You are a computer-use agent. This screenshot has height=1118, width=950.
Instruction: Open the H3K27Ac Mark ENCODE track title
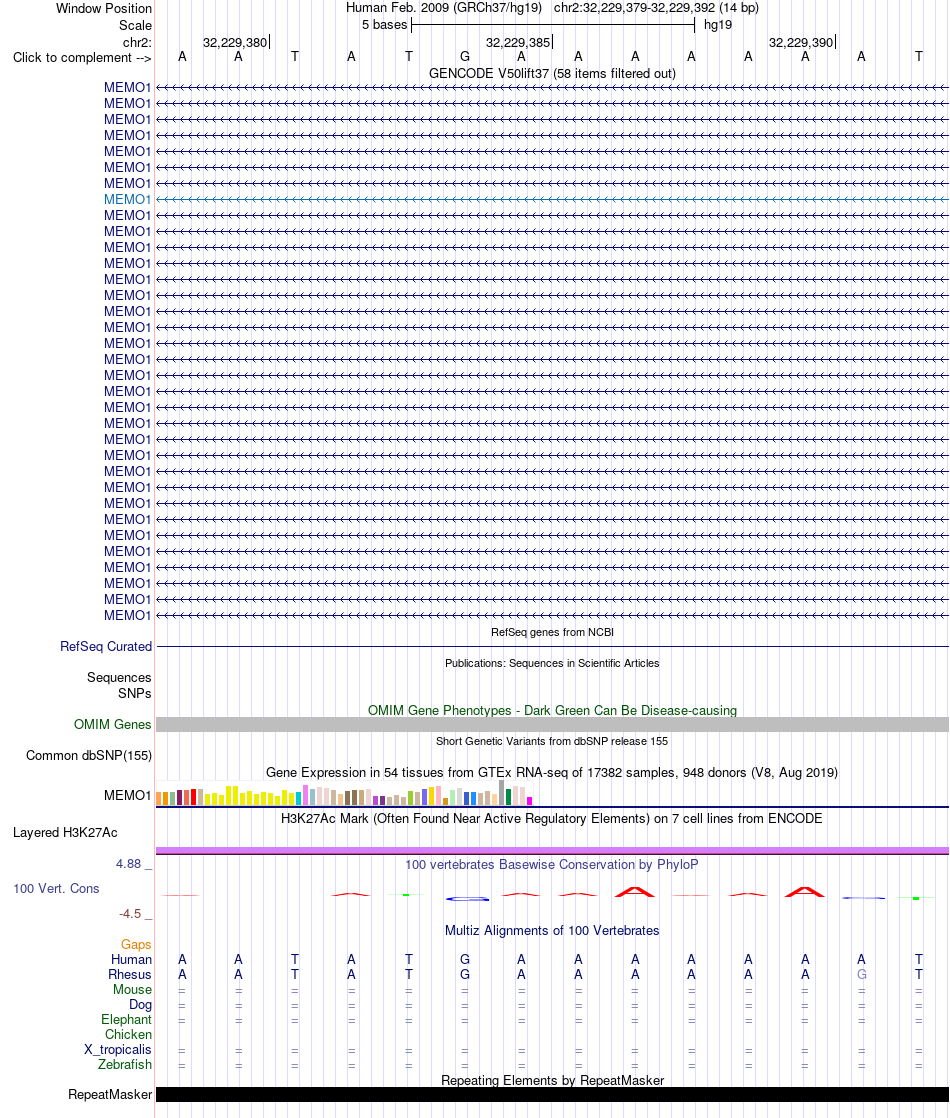[552, 819]
